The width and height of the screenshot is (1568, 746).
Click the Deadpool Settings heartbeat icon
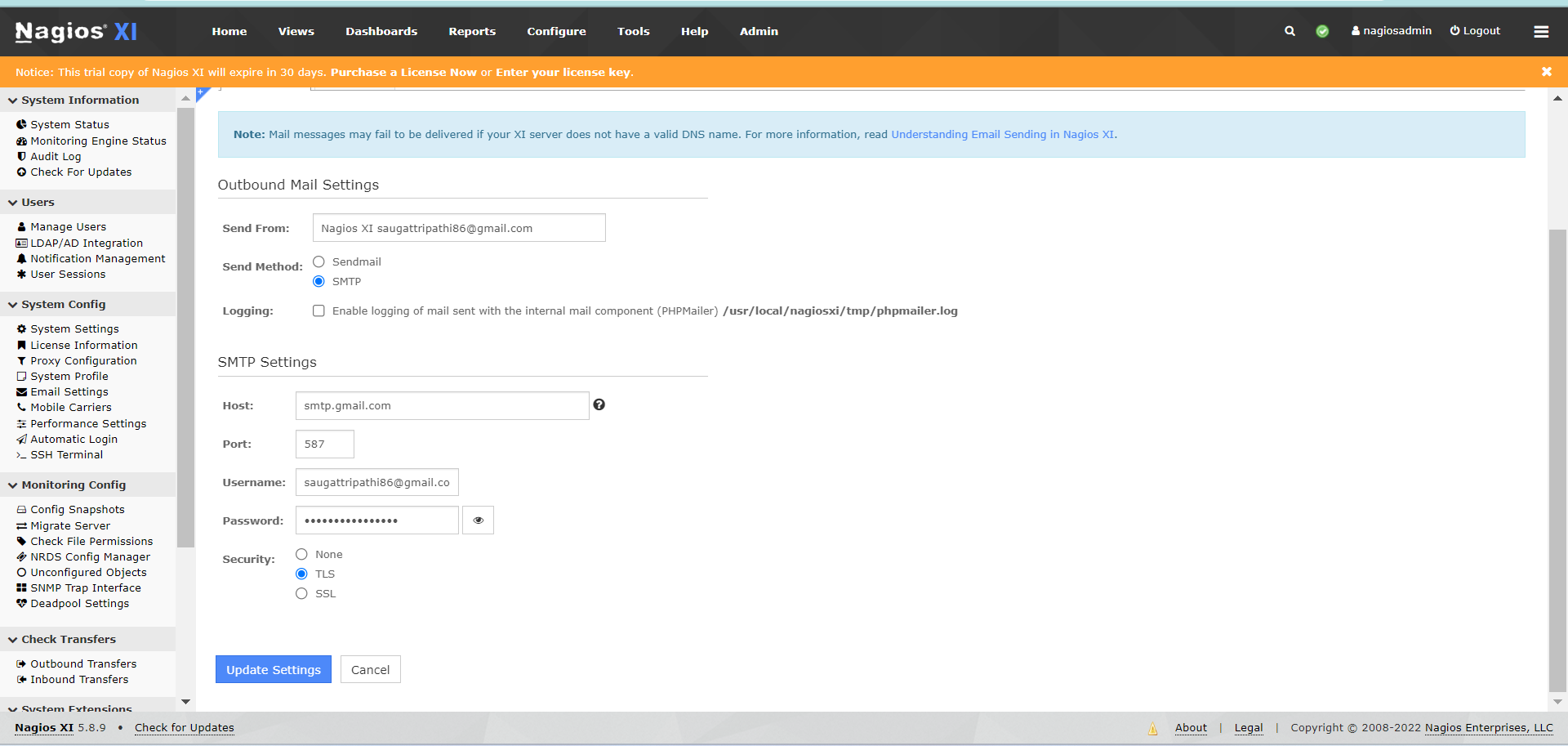[21, 603]
